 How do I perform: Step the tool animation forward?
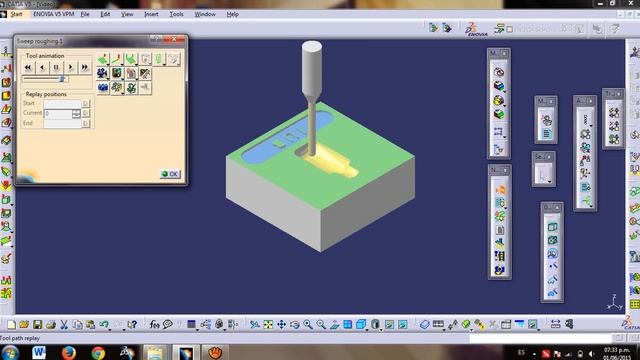click(70, 67)
